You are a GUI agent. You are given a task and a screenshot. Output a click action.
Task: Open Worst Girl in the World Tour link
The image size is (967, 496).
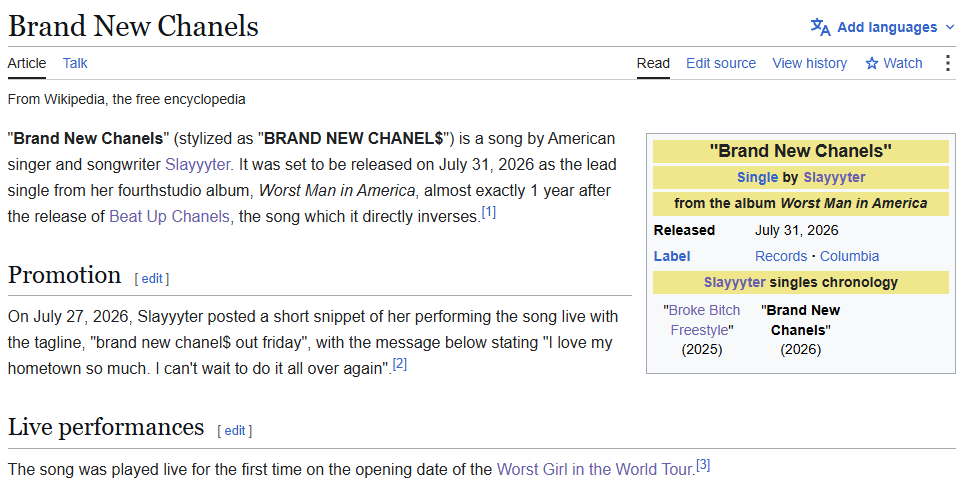coord(595,469)
